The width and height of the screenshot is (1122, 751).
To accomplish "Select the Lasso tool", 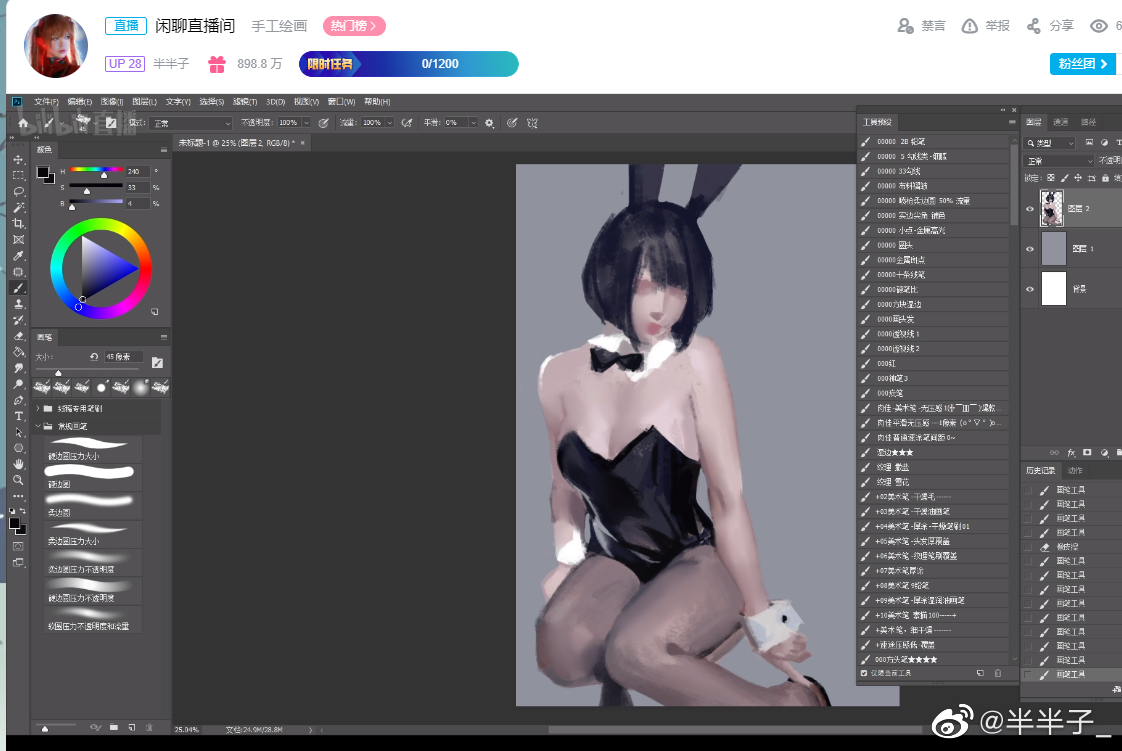I will point(19,191).
